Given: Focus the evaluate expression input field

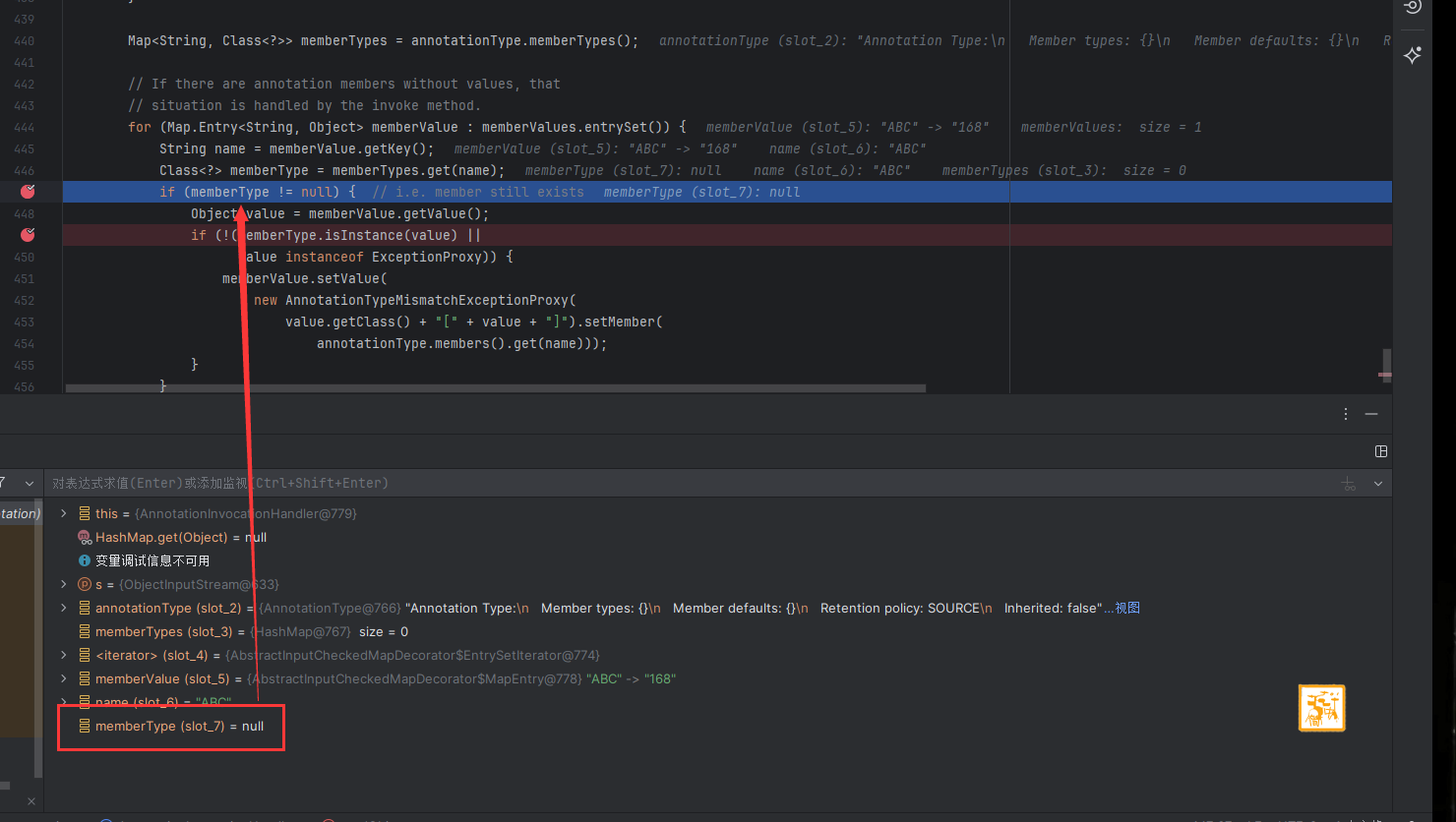Looking at the screenshot, I should 689,484.
